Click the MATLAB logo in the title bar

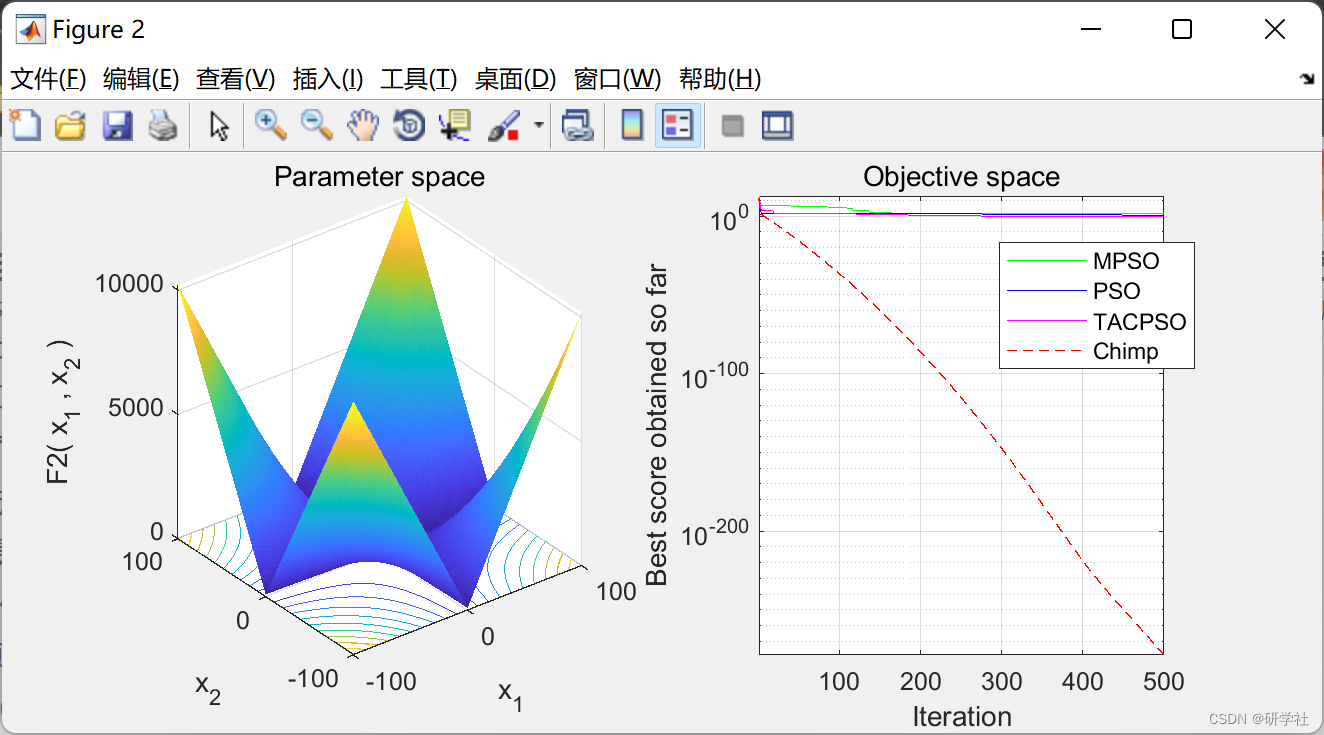click(30, 30)
